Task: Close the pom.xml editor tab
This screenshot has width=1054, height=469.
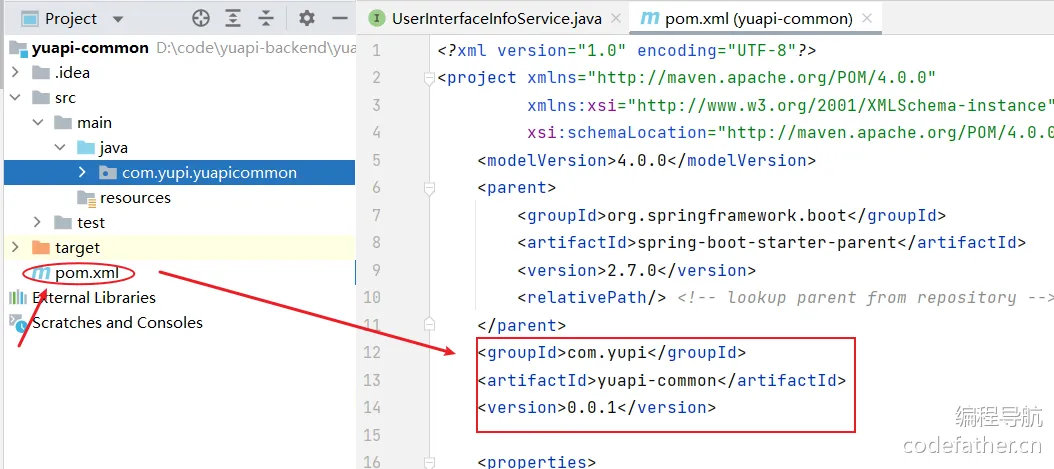Action: 867,19
